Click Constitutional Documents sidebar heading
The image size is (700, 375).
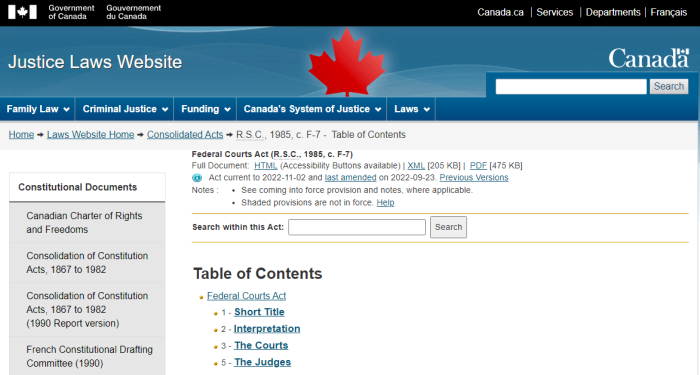(x=78, y=188)
